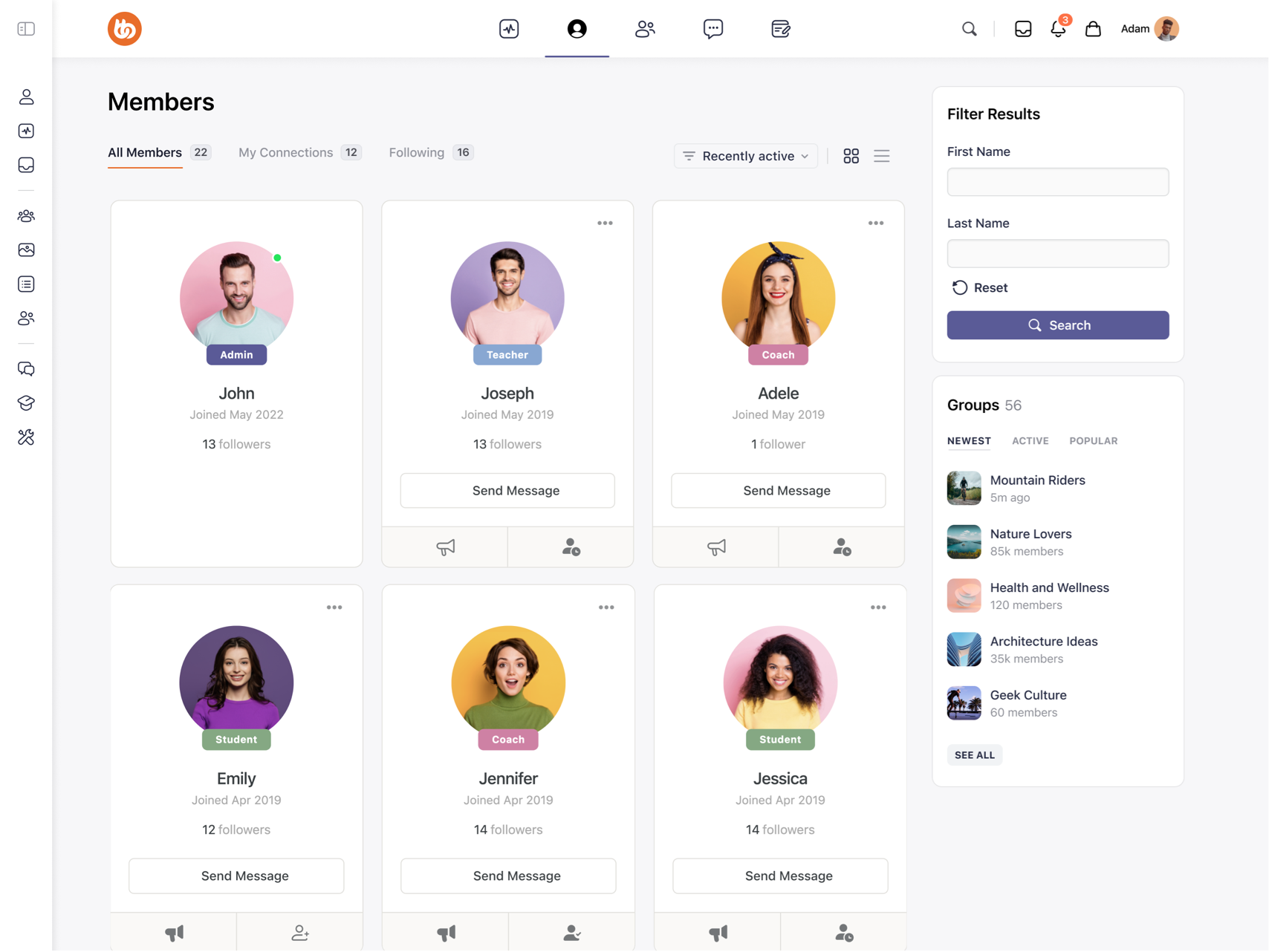Open the inbox icon in top bar
Viewport: 1269px width, 952px height.
[1022, 29]
